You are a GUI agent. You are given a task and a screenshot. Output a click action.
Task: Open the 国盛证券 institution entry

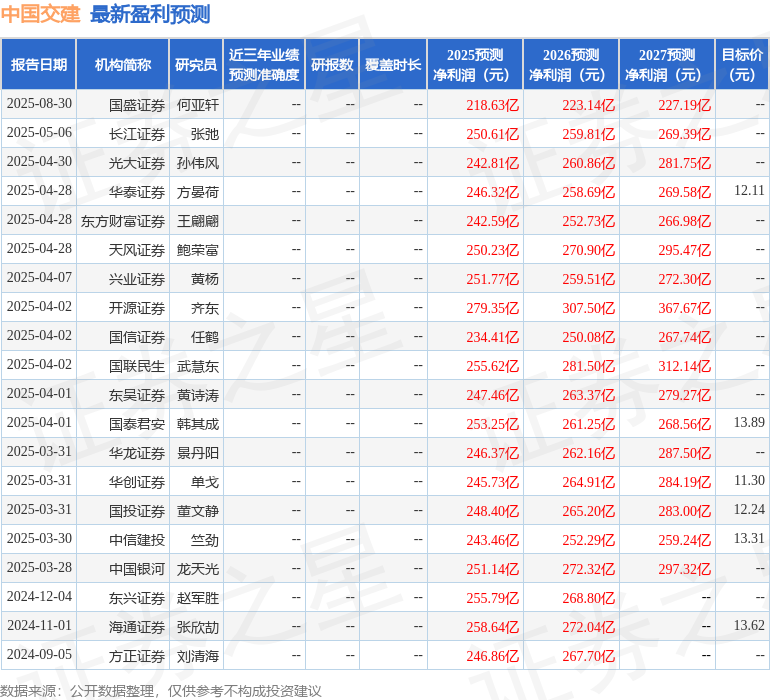click(136, 104)
